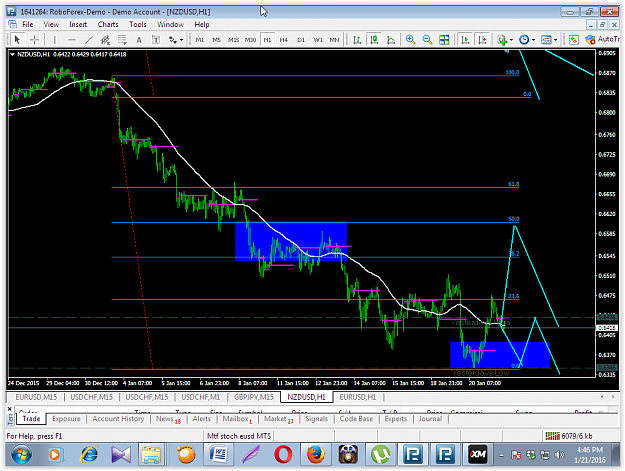
Task: Switch to M30 timeframe
Action: click(x=250, y=39)
